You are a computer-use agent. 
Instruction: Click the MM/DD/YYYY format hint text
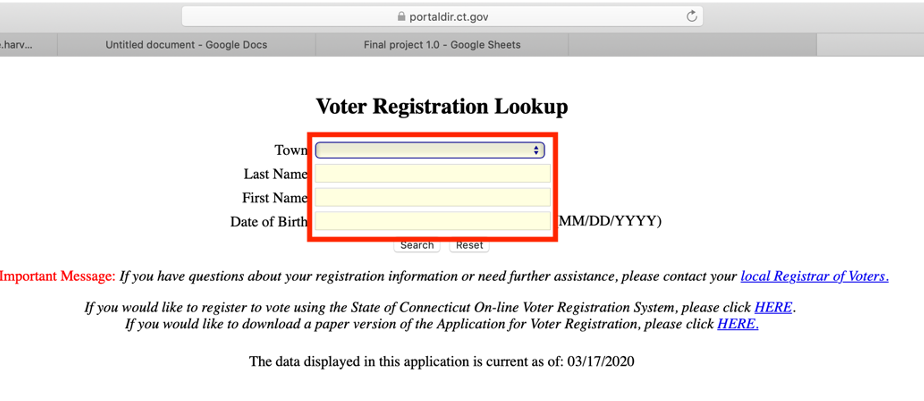[x=609, y=221]
